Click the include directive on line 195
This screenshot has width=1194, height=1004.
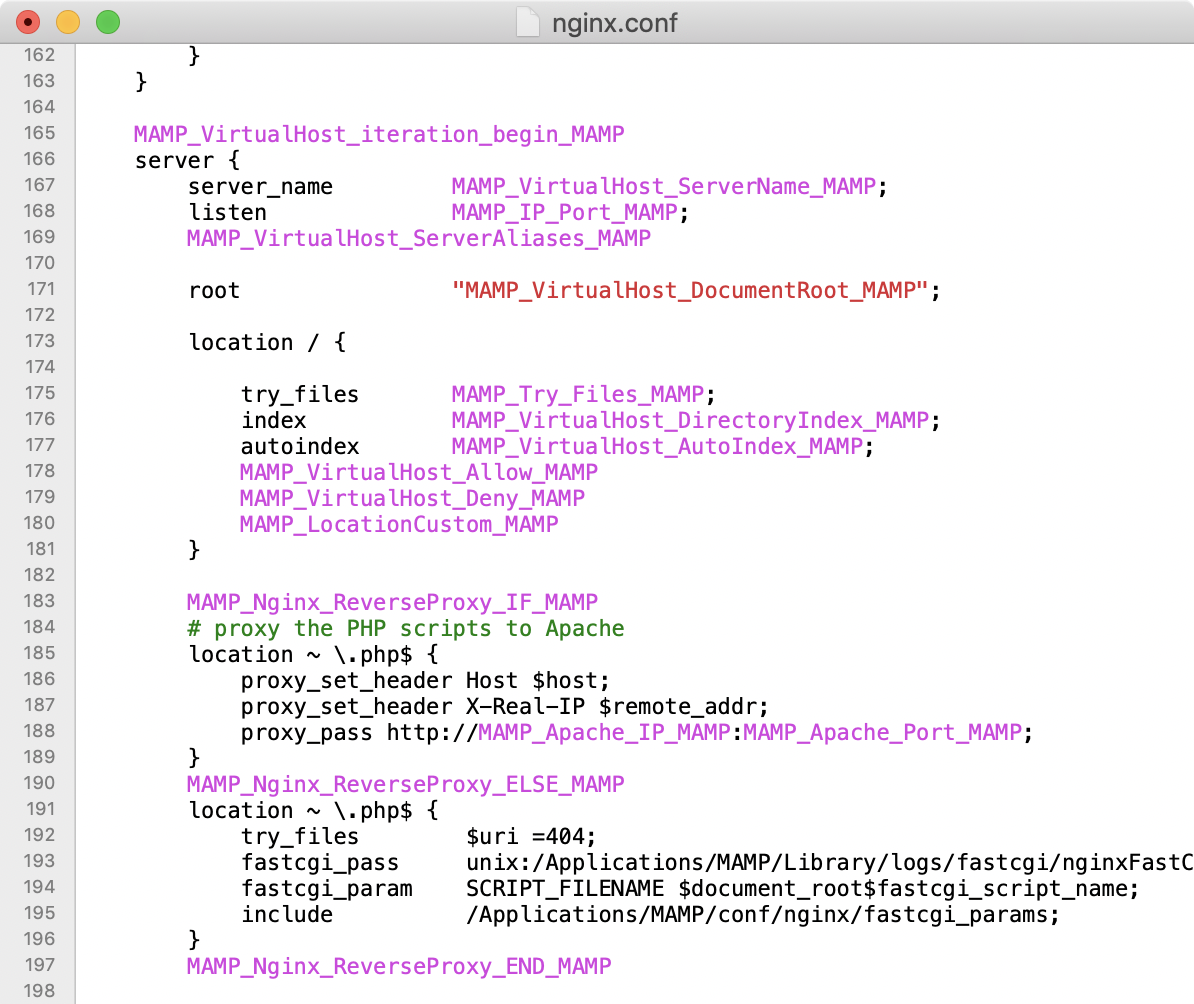pyautogui.click(x=286, y=914)
